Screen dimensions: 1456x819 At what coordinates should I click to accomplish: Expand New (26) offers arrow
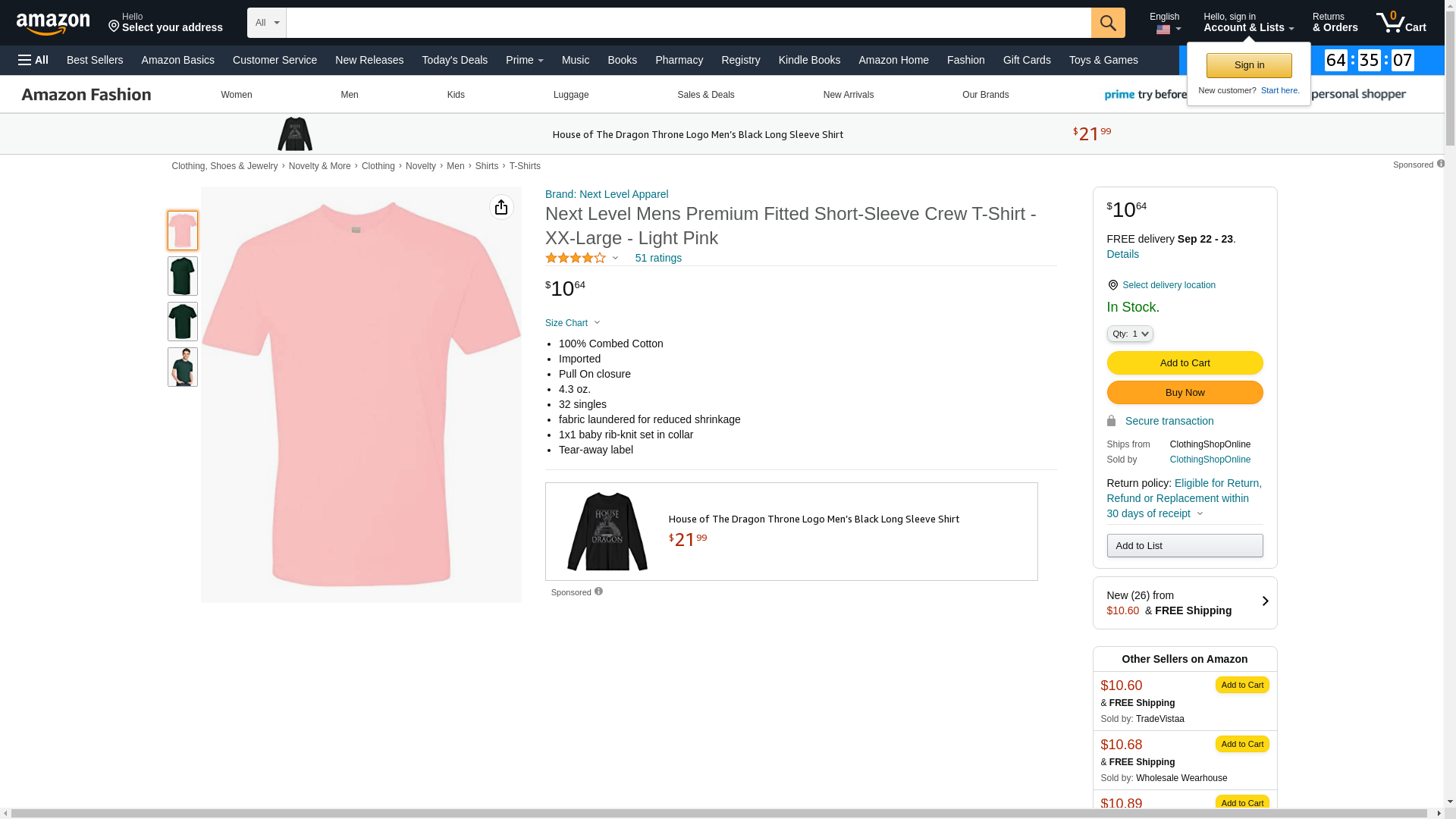(1264, 601)
